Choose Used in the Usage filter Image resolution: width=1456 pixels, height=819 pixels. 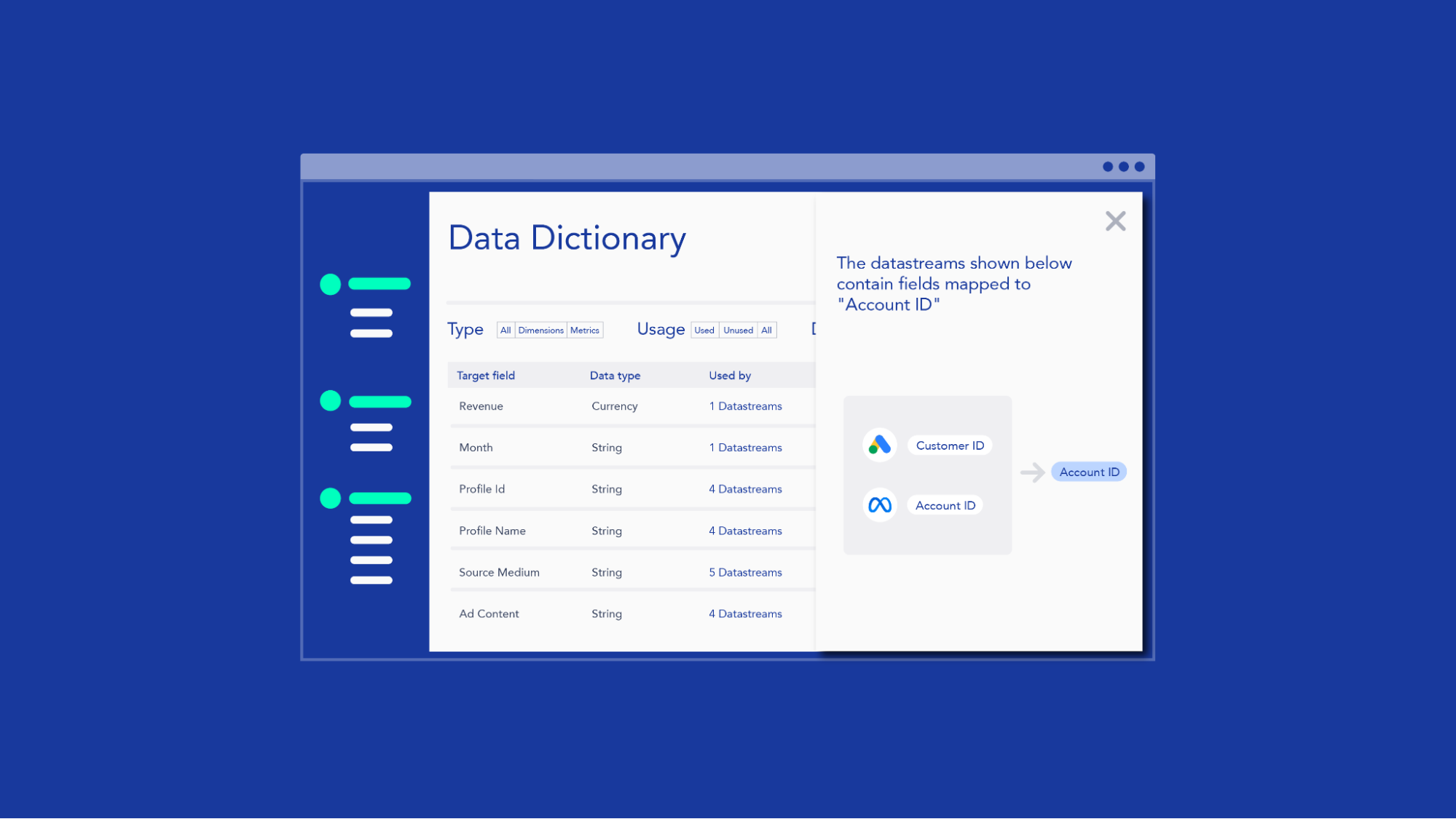(704, 330)
